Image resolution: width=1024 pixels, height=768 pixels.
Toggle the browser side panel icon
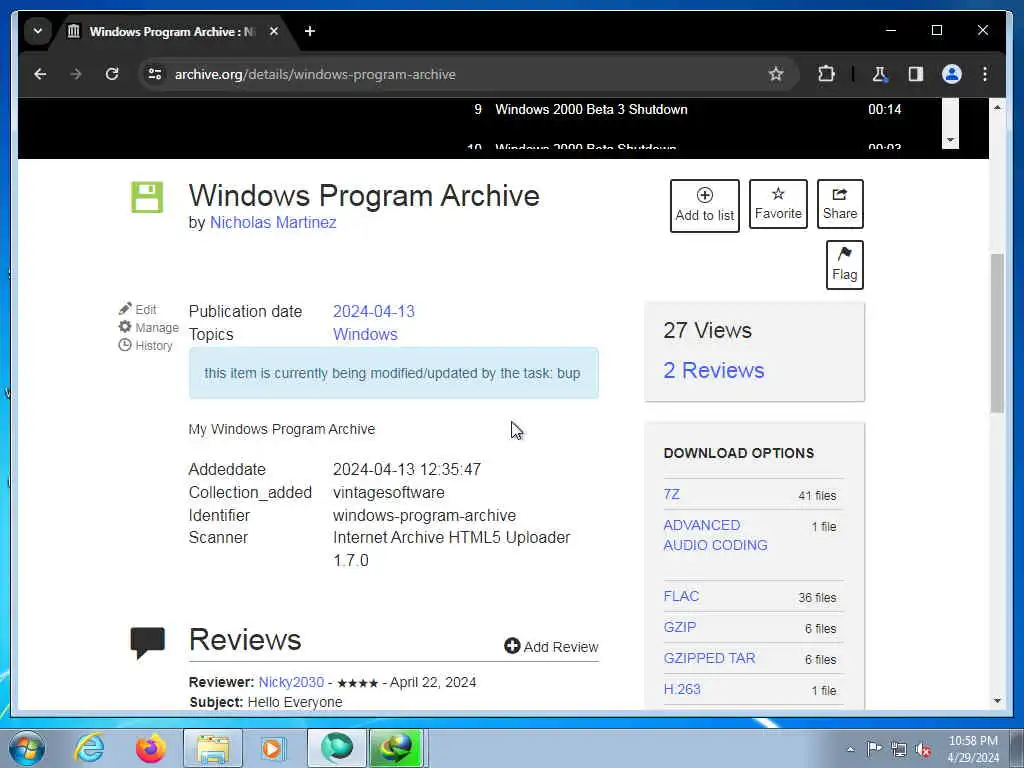coord(916,74)
